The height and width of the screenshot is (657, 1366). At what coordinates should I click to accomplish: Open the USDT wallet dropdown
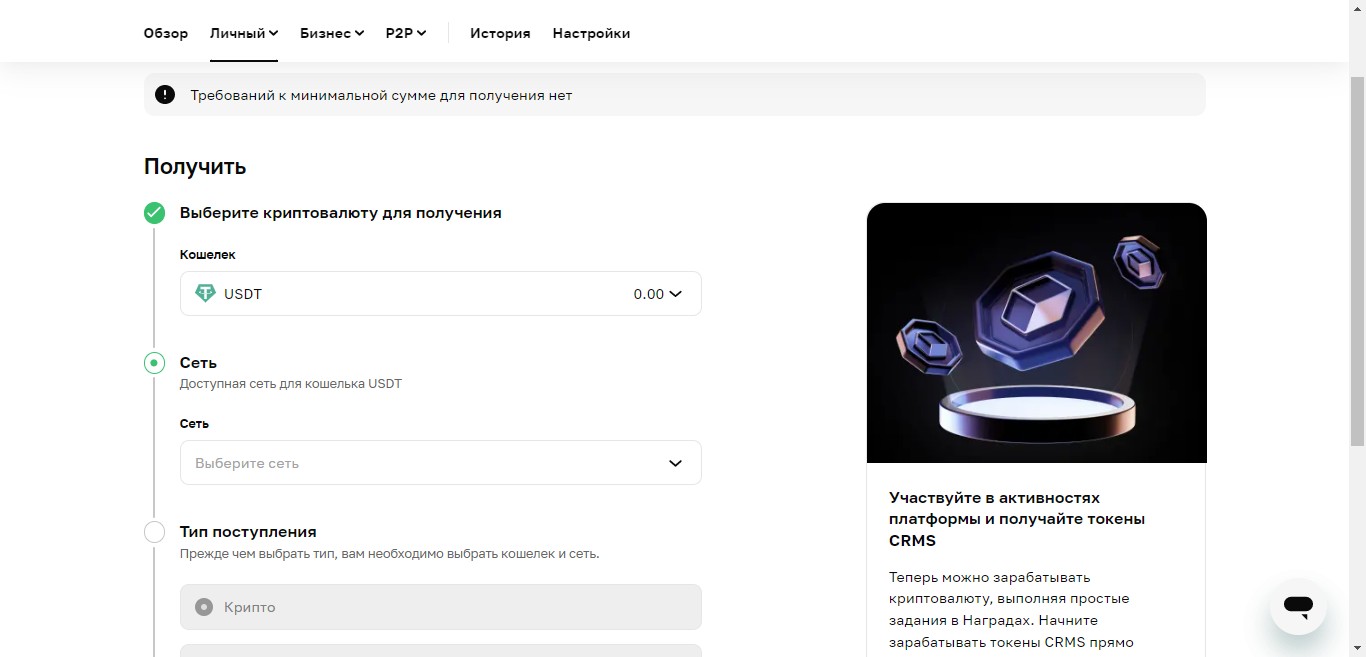tap(440, 294)
